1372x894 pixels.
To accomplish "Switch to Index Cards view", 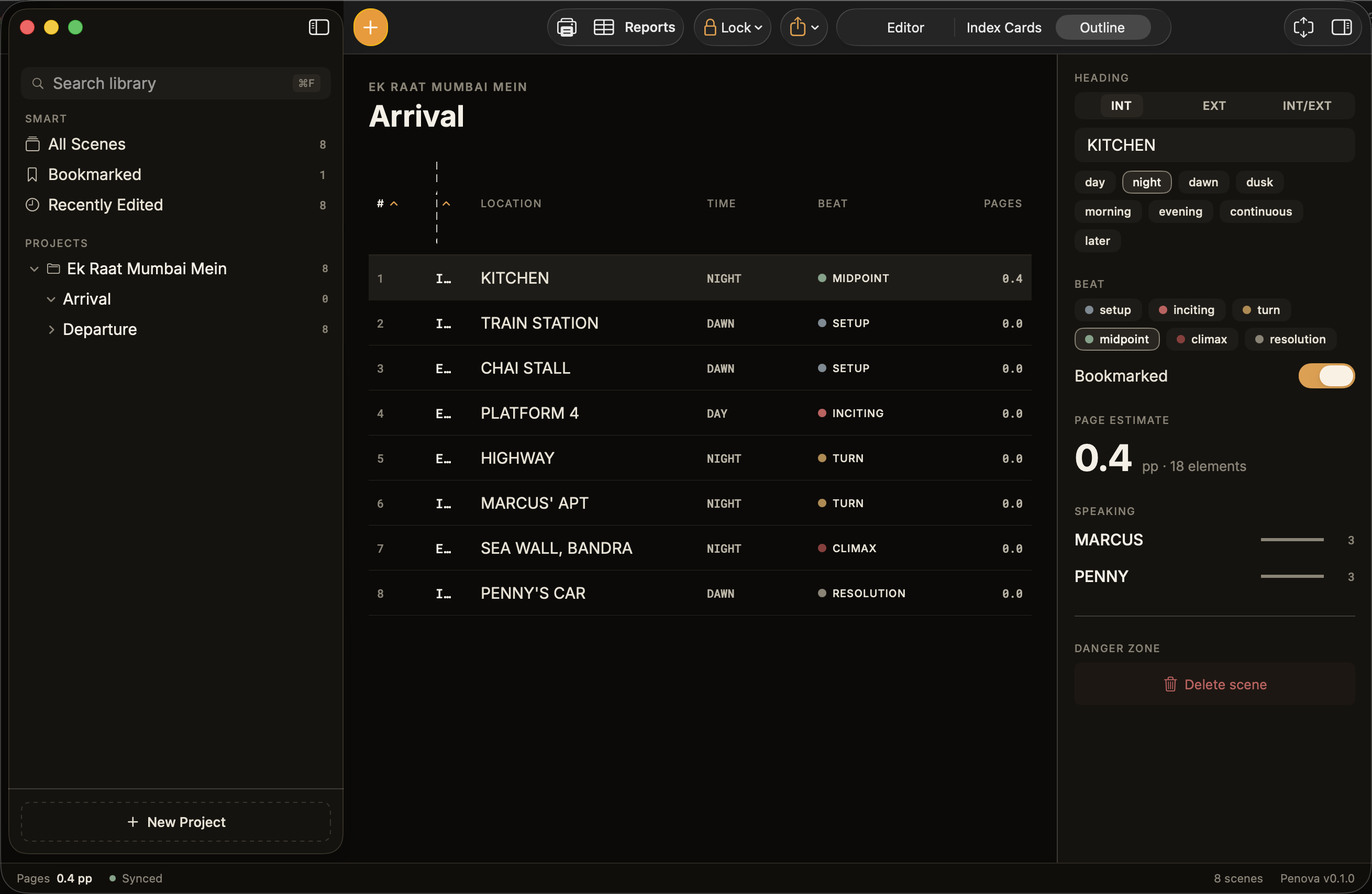I will point(1004,27).
